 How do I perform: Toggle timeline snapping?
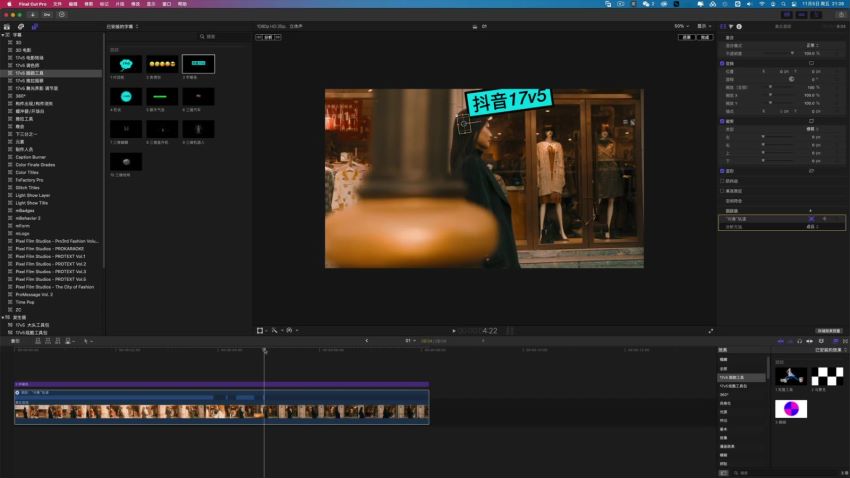[809, 341]
